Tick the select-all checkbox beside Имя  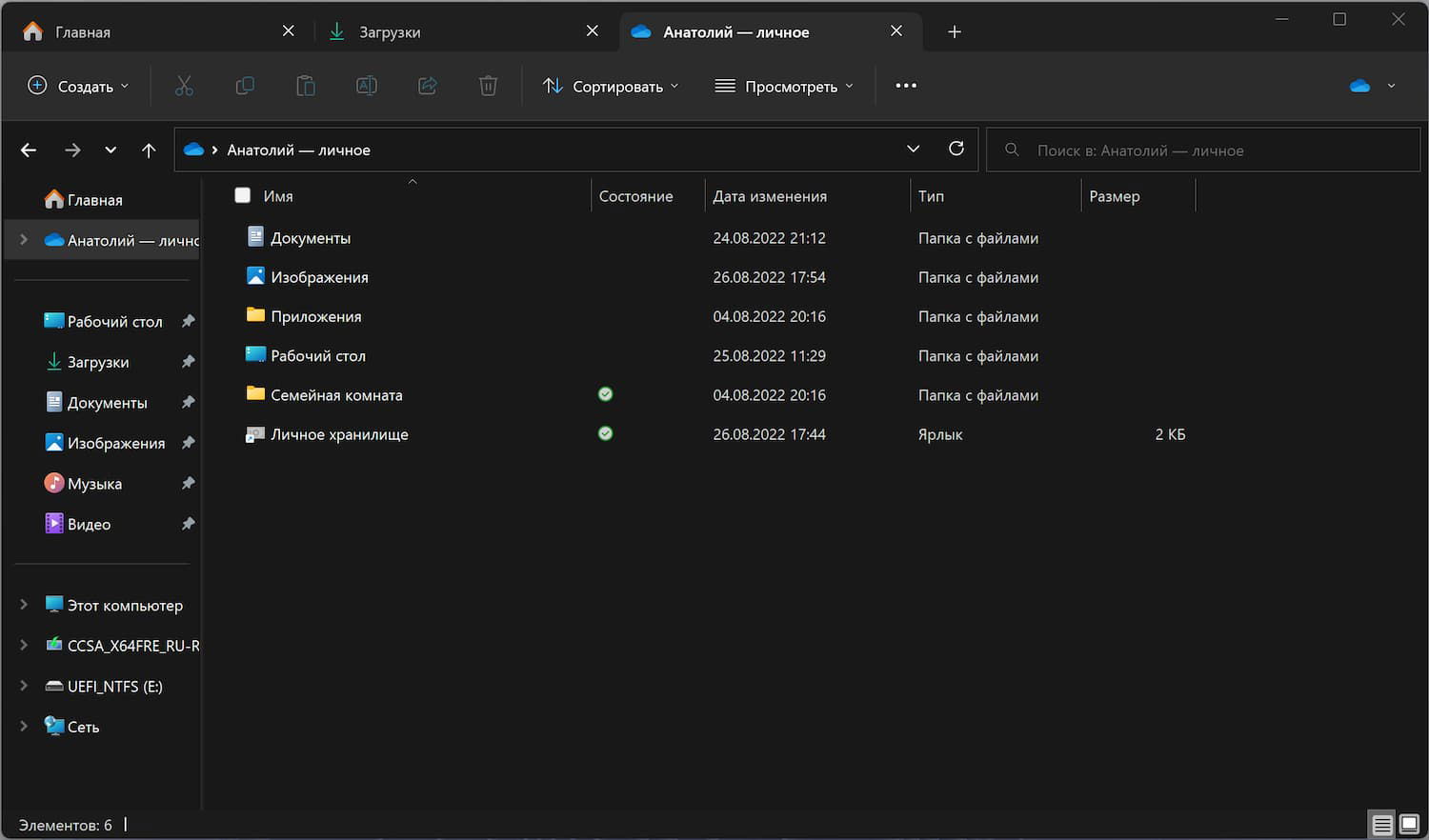pos(243,195)
